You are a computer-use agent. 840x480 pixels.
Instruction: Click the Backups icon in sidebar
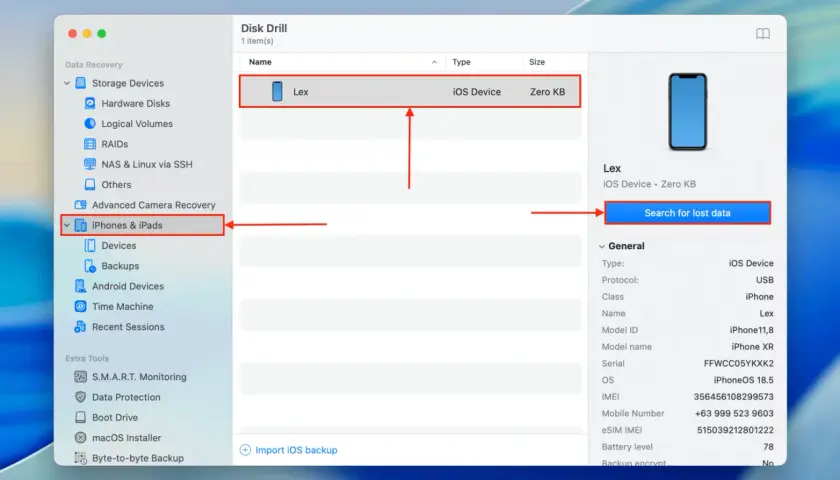(x=90, y=266)
